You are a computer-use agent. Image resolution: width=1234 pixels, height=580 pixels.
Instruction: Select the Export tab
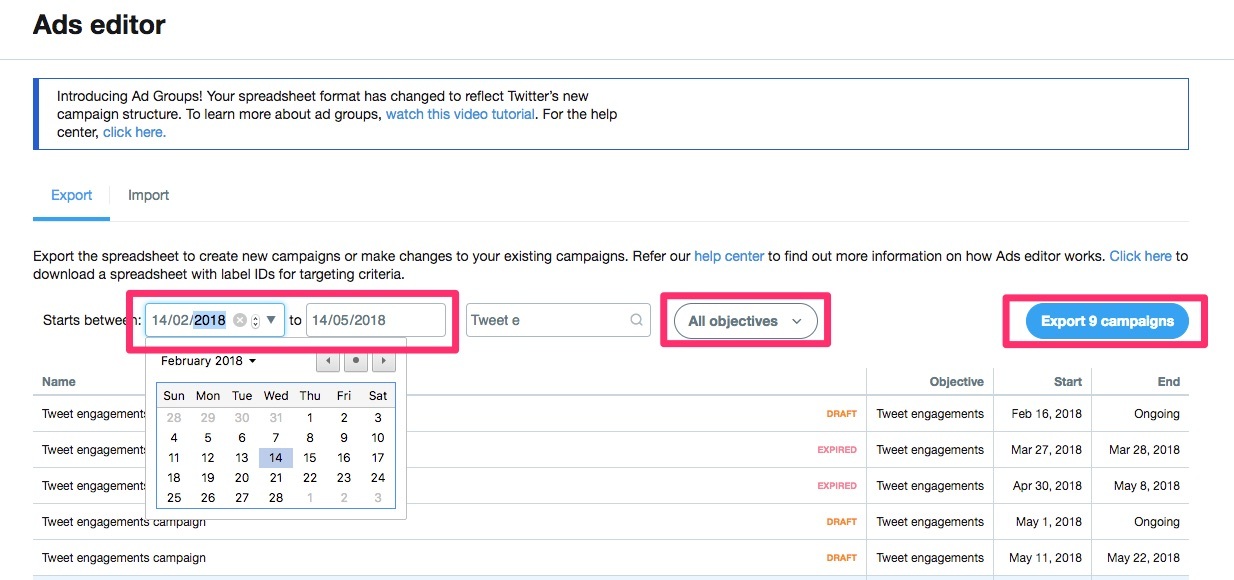point(72,195)
